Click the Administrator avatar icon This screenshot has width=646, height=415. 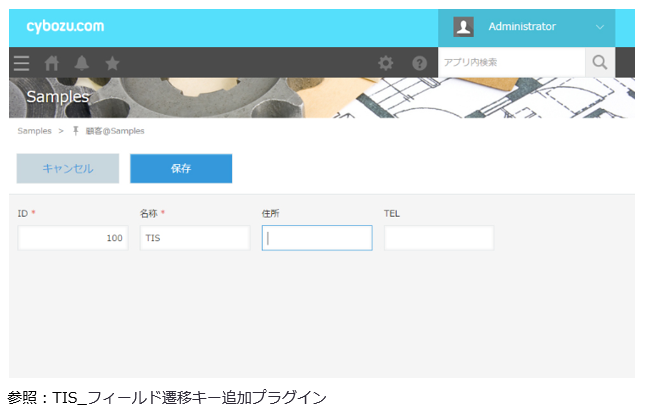(463, 27)
